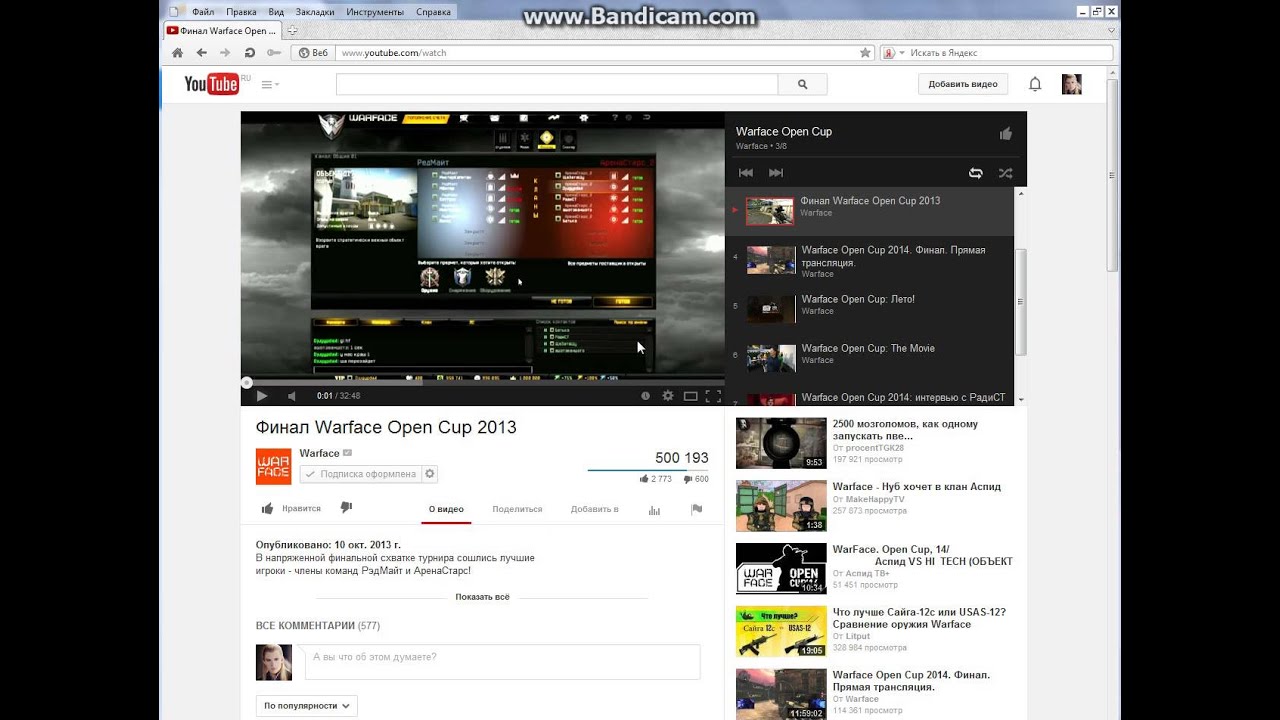
Task: Click the video progress bar
Action: coord(481,381)
